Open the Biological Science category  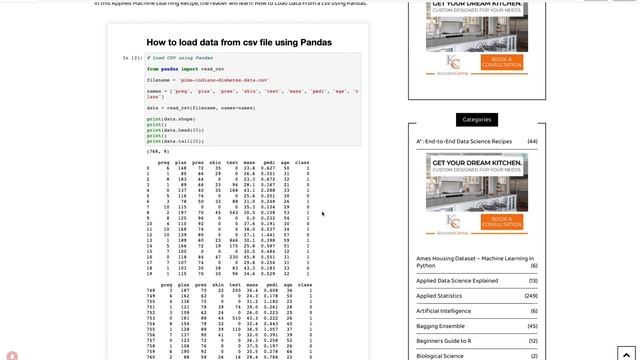tap(440, 356)
